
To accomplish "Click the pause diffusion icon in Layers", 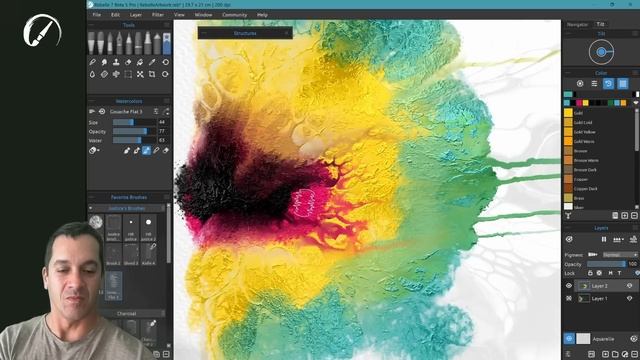I will click(x=604, y=240).
